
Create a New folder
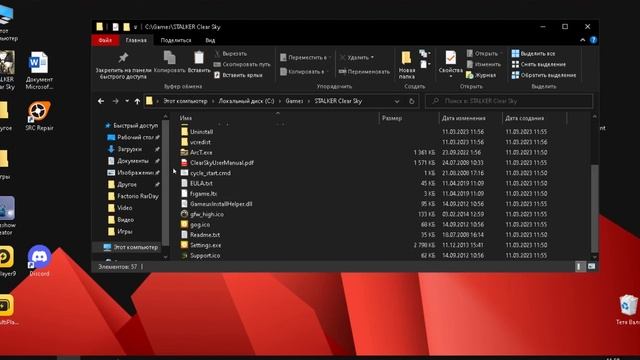point(407,65)
